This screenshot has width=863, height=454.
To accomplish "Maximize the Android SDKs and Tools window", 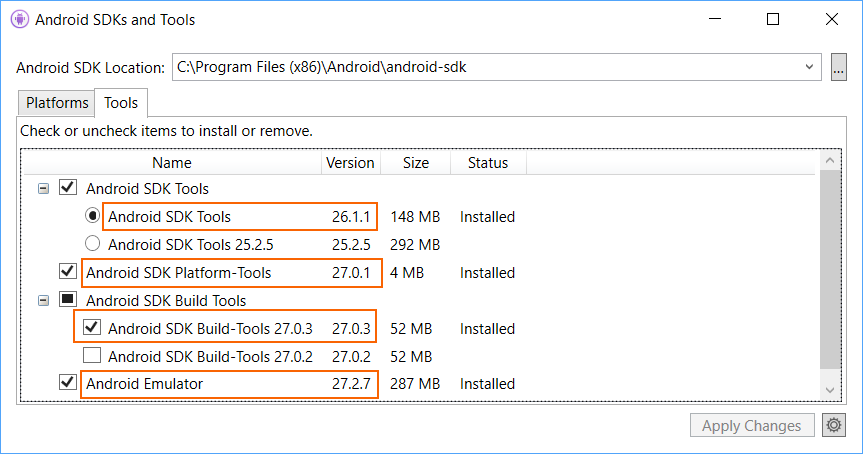I will coord(773,19).
